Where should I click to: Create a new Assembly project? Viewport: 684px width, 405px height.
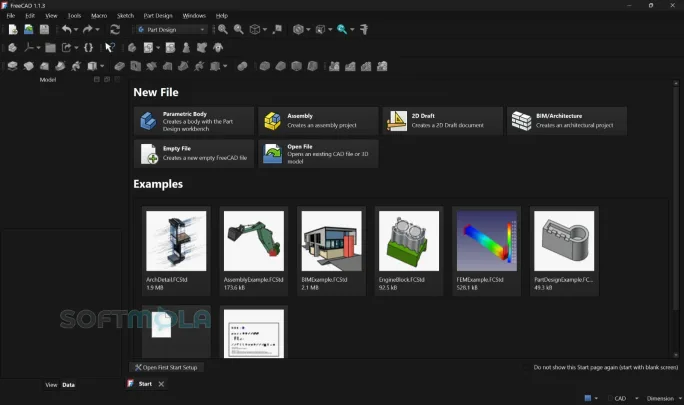[x=318, y=121]
